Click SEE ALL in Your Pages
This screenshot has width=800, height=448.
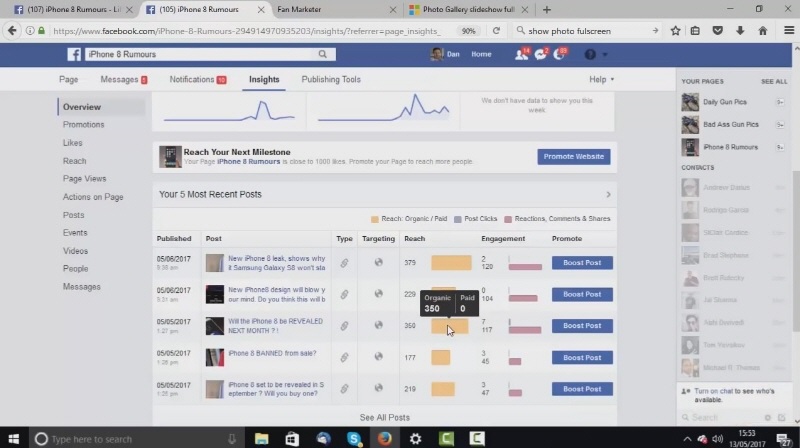774,82
